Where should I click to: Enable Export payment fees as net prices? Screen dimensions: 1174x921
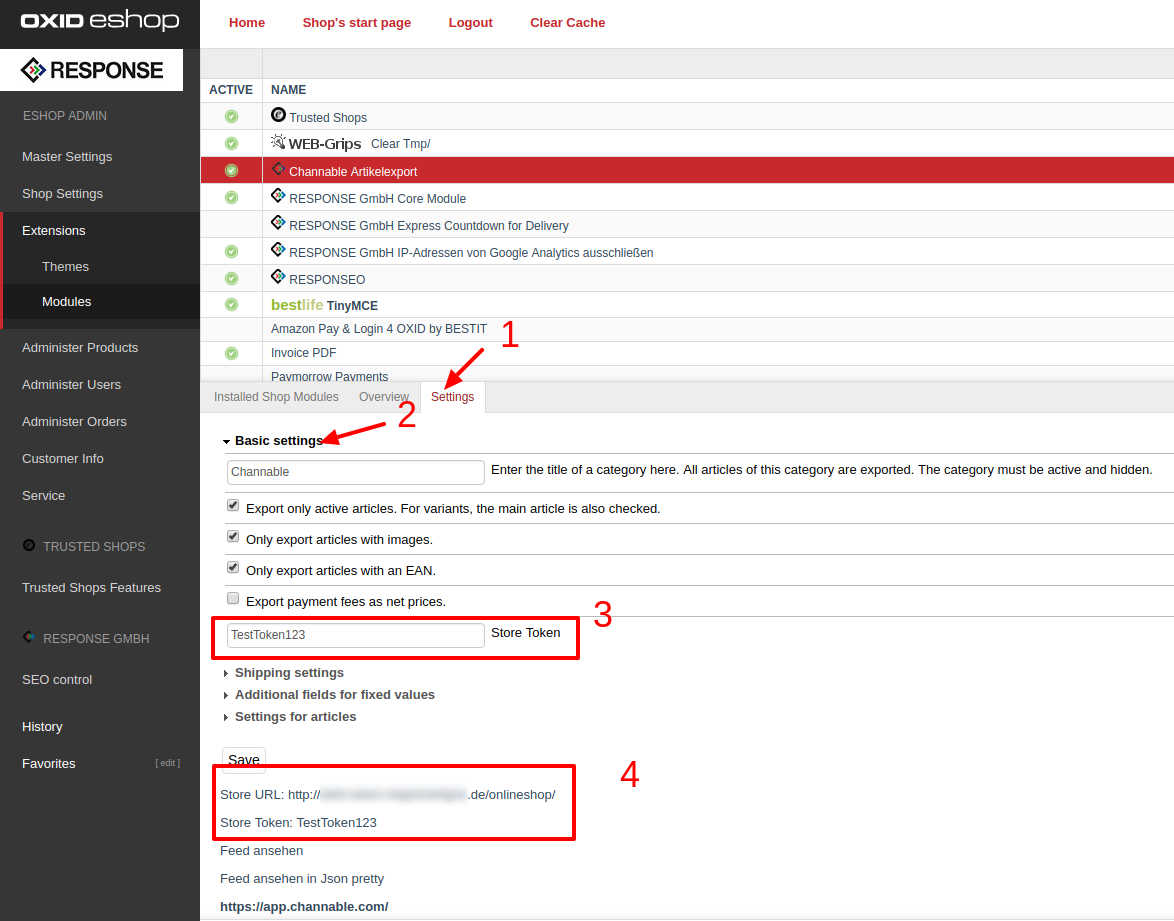click(x=233, y=598)
